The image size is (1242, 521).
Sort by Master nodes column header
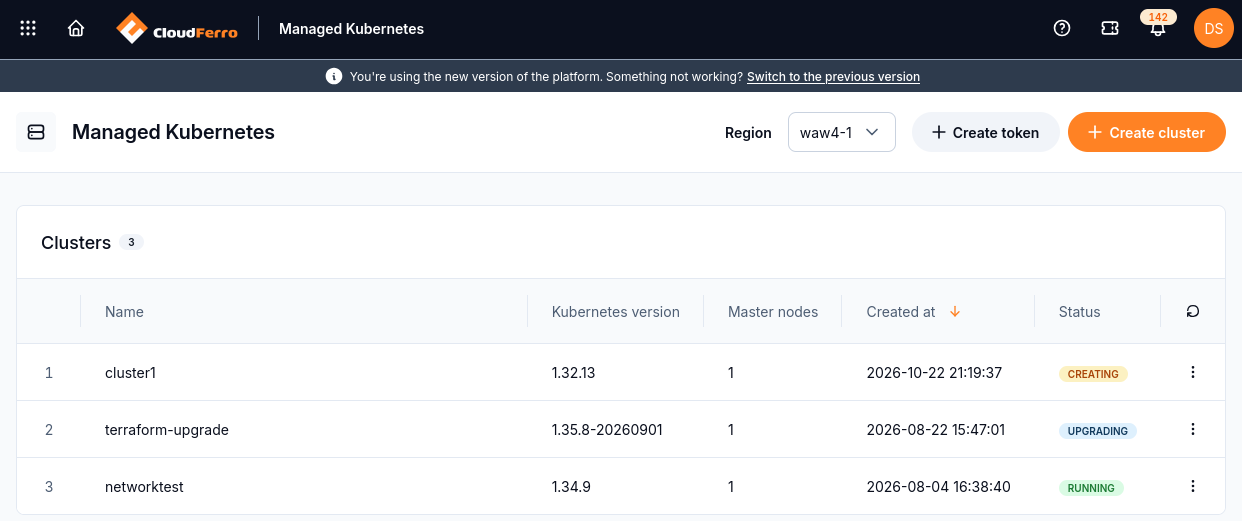(772, 312)
